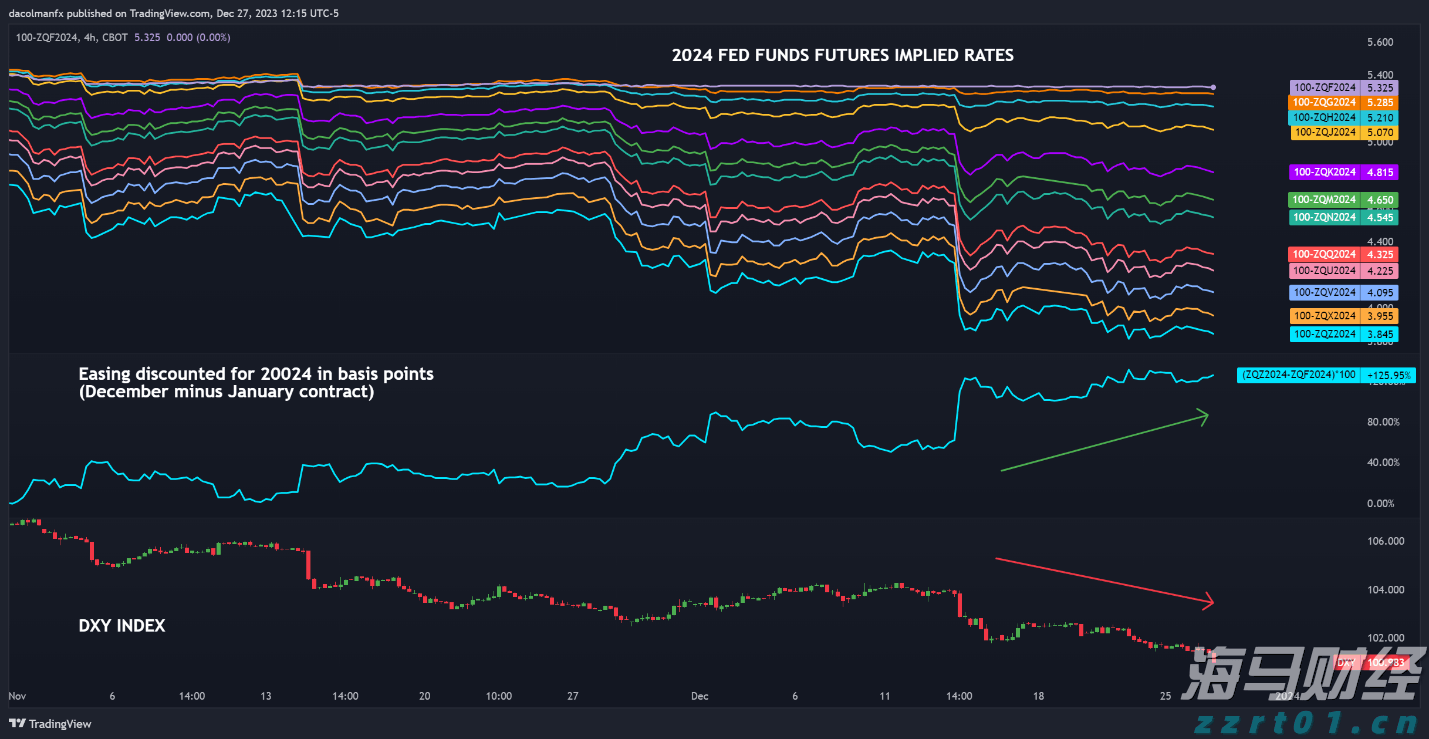Select the red 100-ZQQ2024 label

click(x=1345, y=254)
